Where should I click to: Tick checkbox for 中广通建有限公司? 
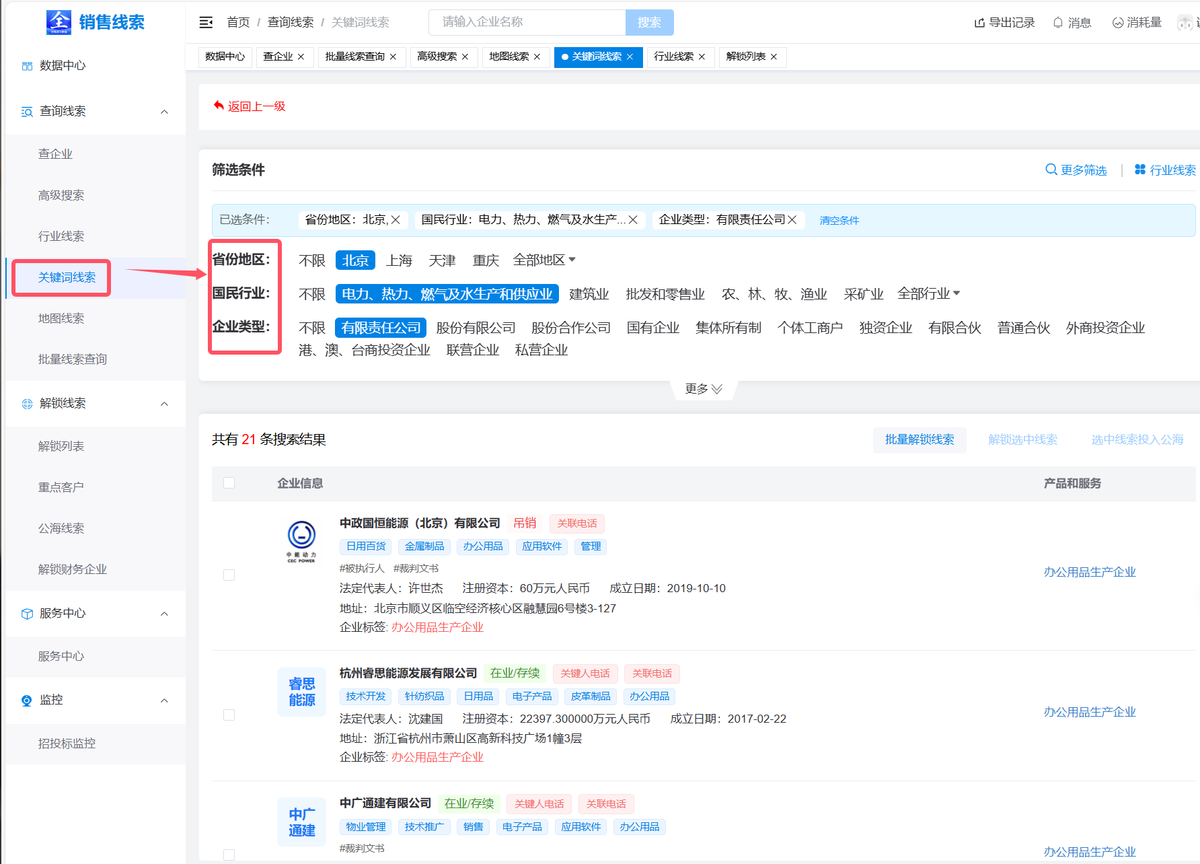coord(229,855)
